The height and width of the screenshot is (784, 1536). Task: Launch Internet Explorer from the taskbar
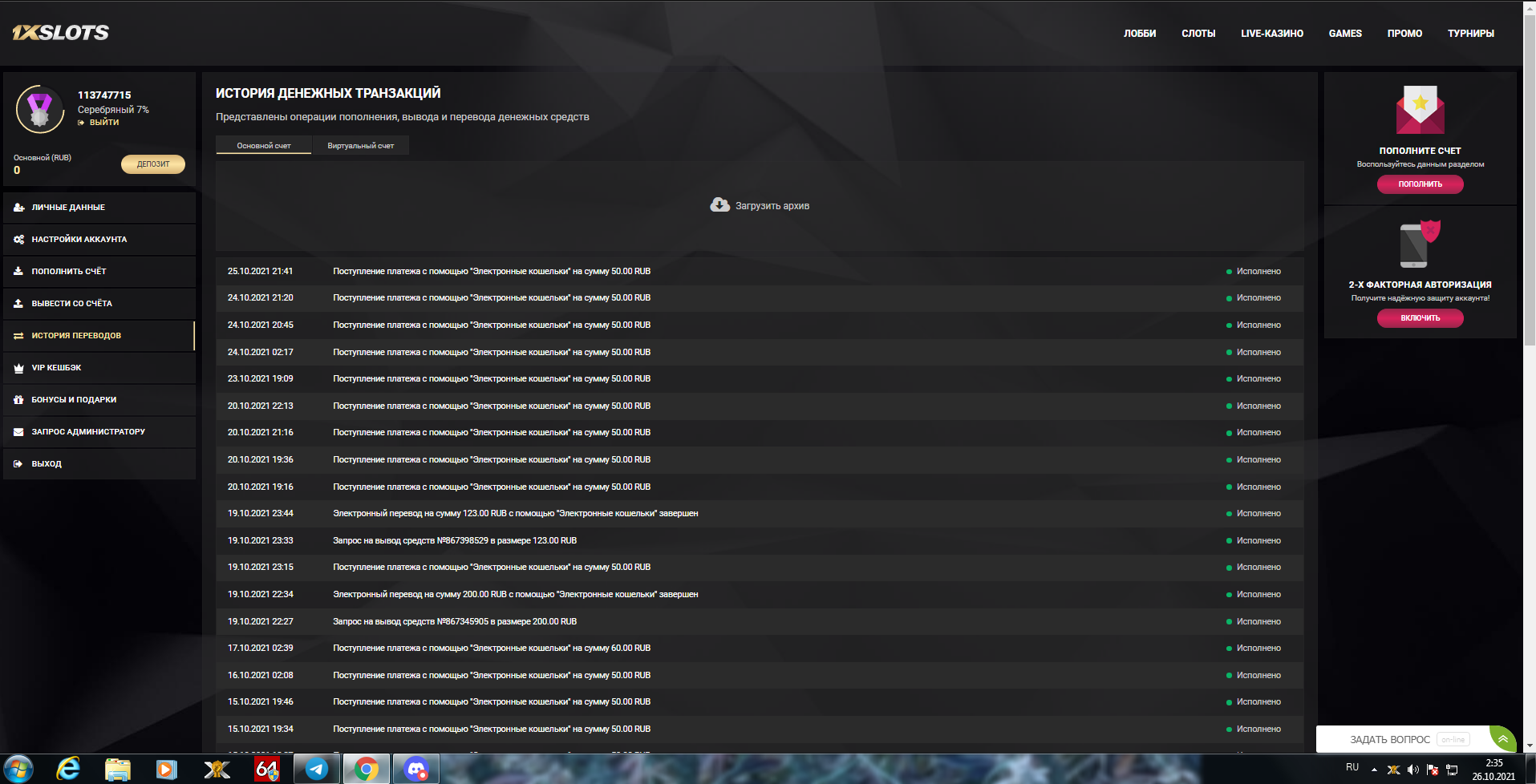[68, 770]
